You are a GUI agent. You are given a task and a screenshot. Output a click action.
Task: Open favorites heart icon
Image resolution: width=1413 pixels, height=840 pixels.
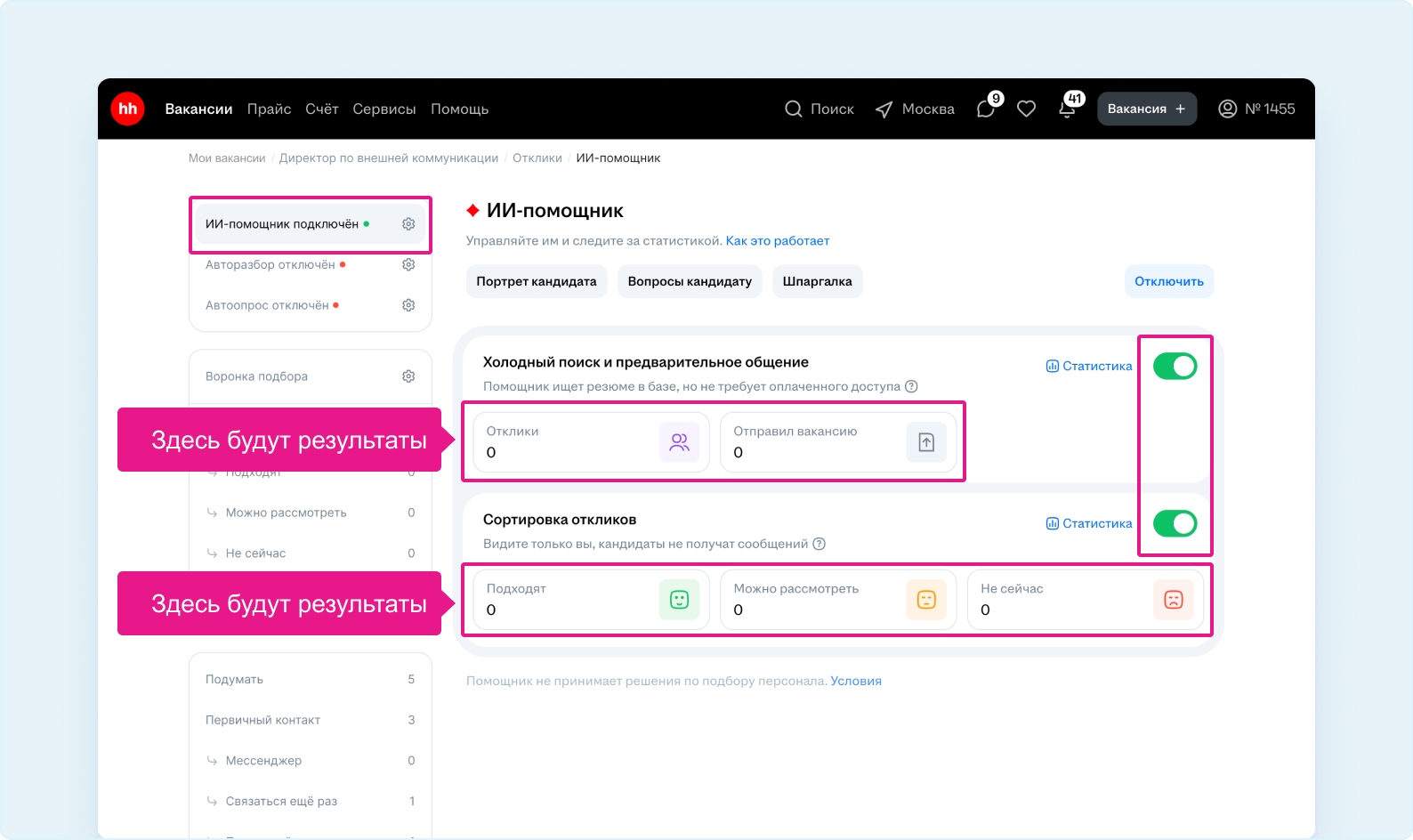pos(1026,109)
